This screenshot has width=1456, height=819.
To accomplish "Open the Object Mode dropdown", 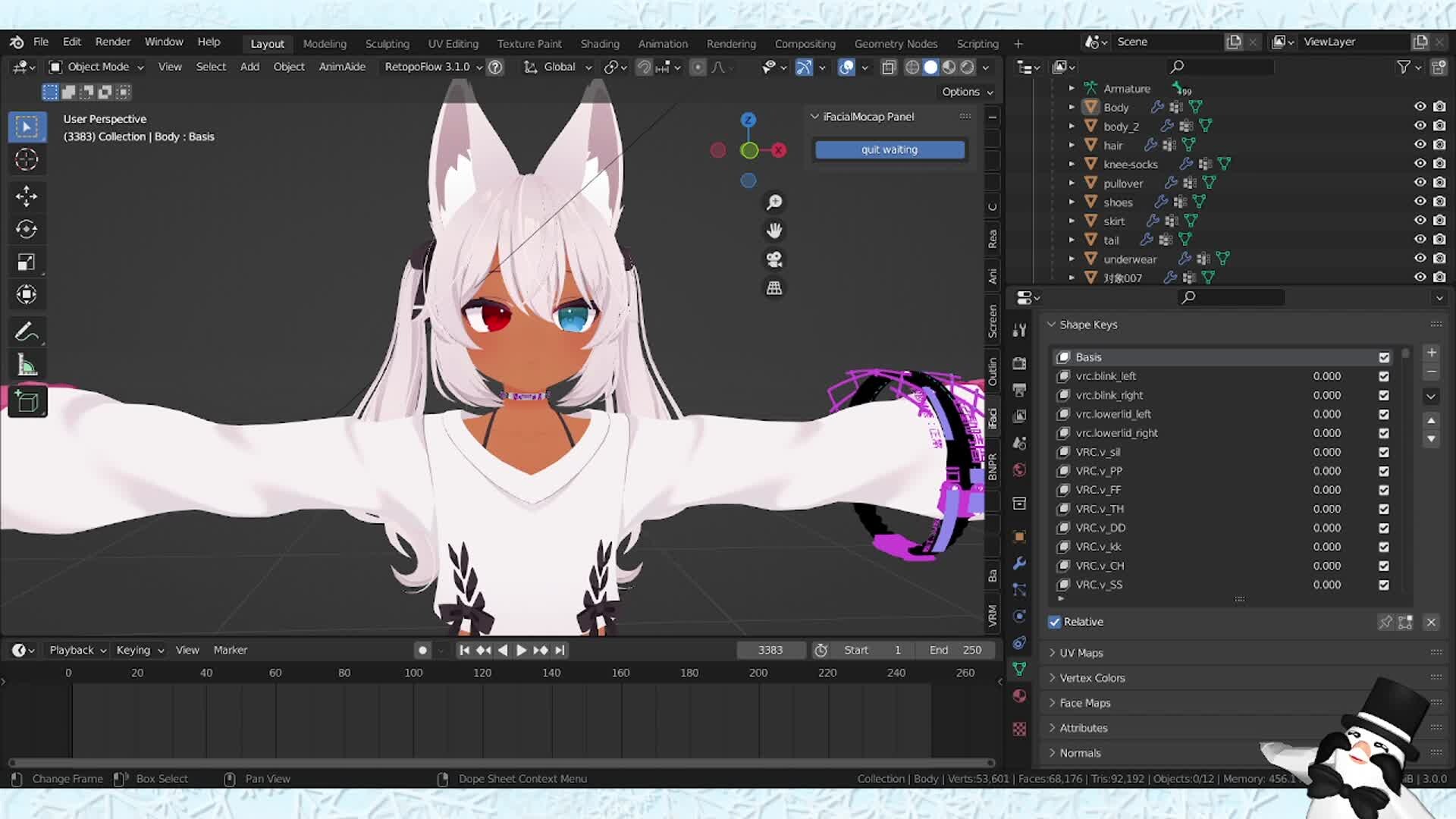I will [x=96, y=67].
